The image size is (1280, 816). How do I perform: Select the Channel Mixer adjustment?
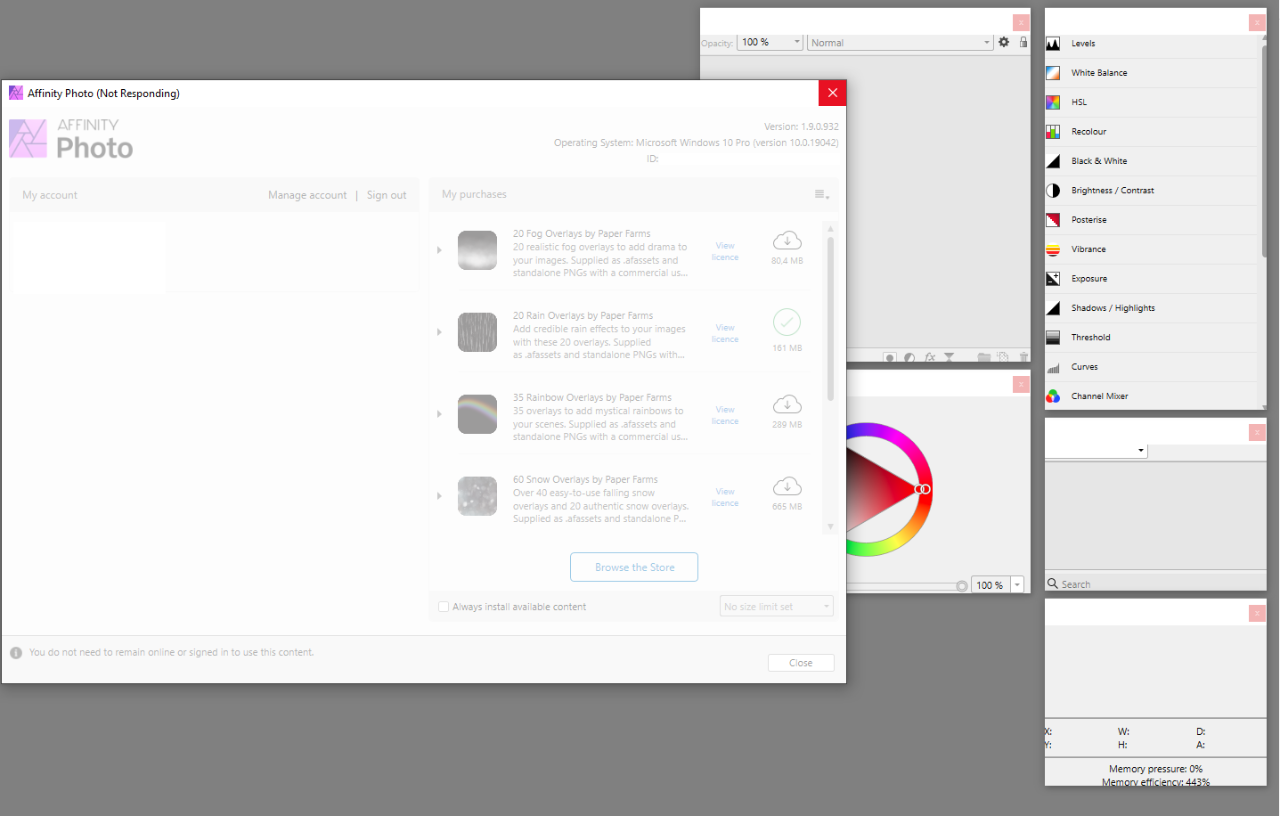click(1150, 396)
